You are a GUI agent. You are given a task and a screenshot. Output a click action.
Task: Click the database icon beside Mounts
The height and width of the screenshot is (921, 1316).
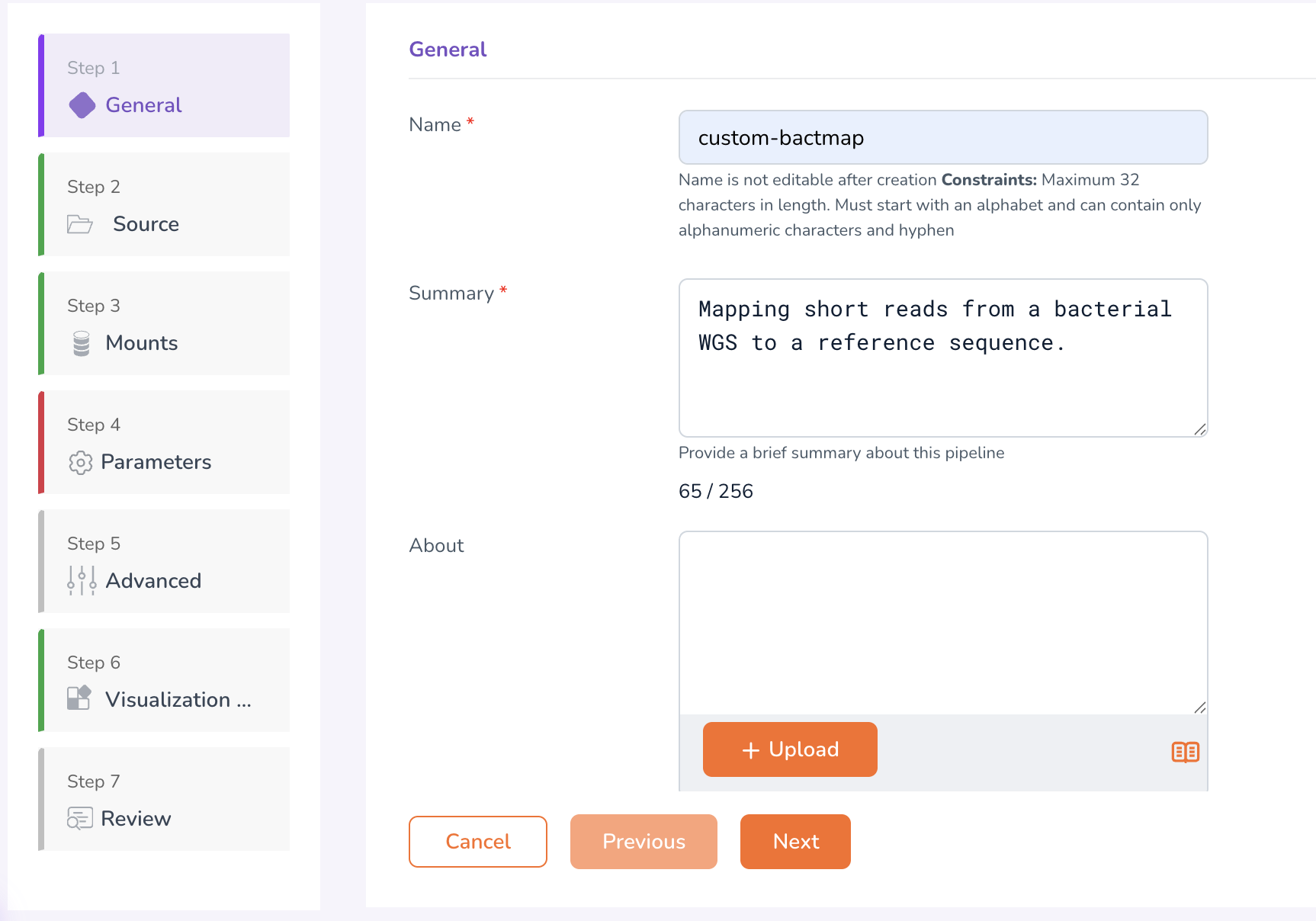pyautogui.click(x=82, y=343)
